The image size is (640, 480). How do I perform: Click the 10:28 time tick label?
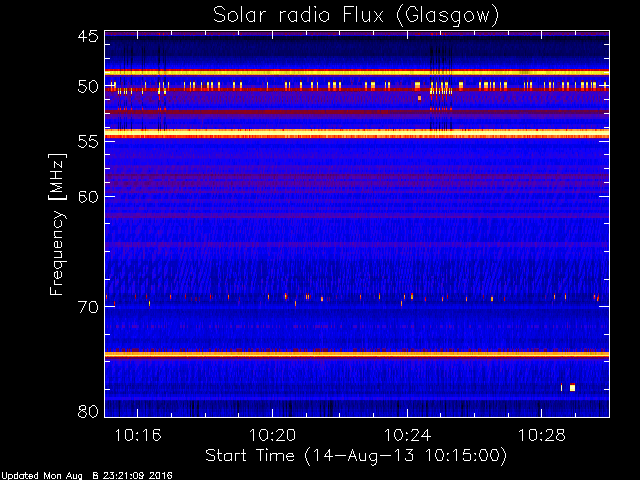point(542,436)
